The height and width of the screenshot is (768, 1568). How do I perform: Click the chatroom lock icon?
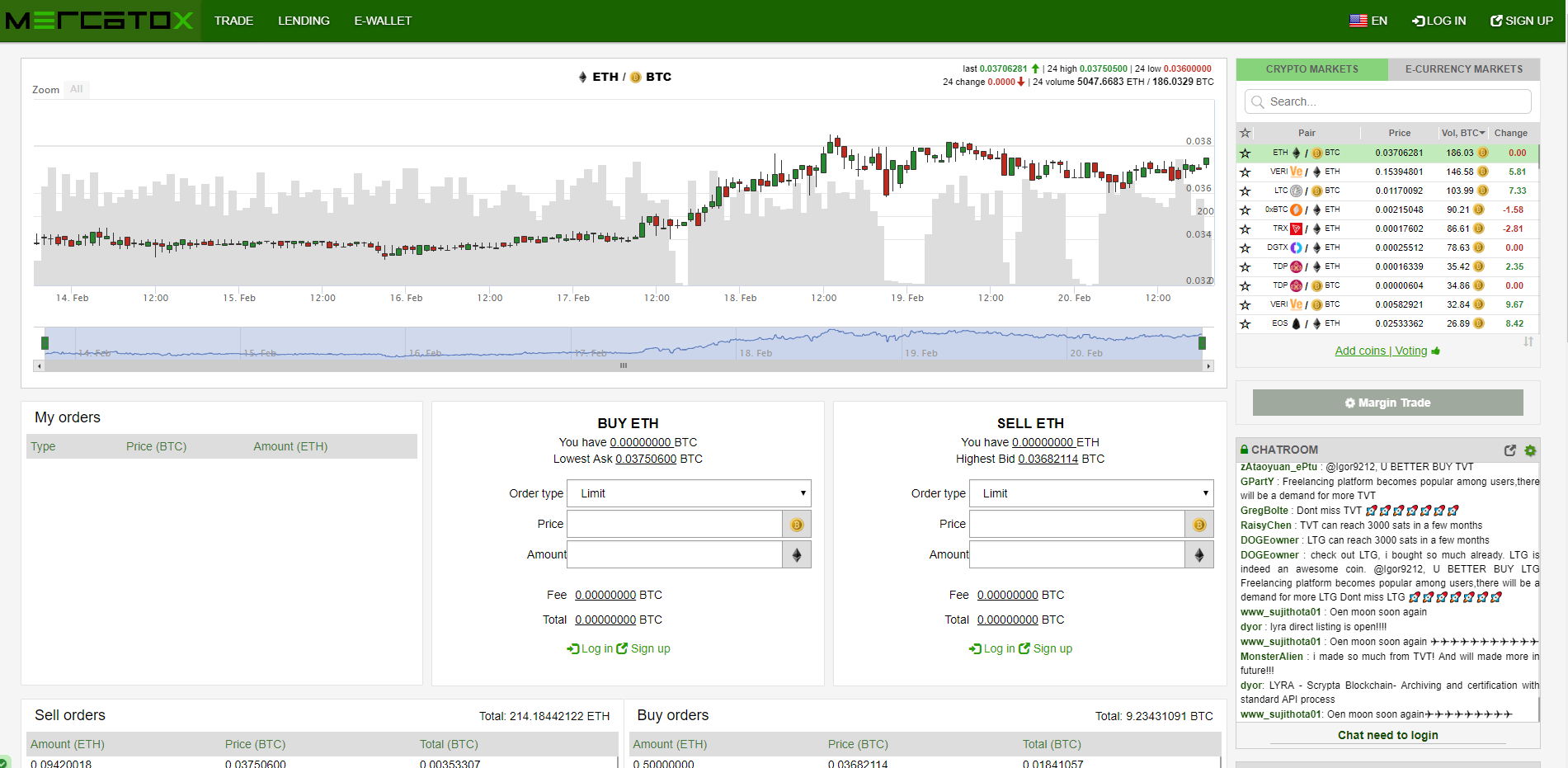coord(1244,450)
